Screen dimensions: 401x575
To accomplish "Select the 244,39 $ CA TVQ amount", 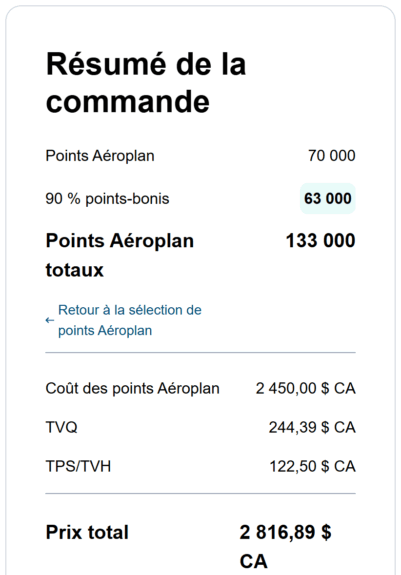I will pos(312,428).
